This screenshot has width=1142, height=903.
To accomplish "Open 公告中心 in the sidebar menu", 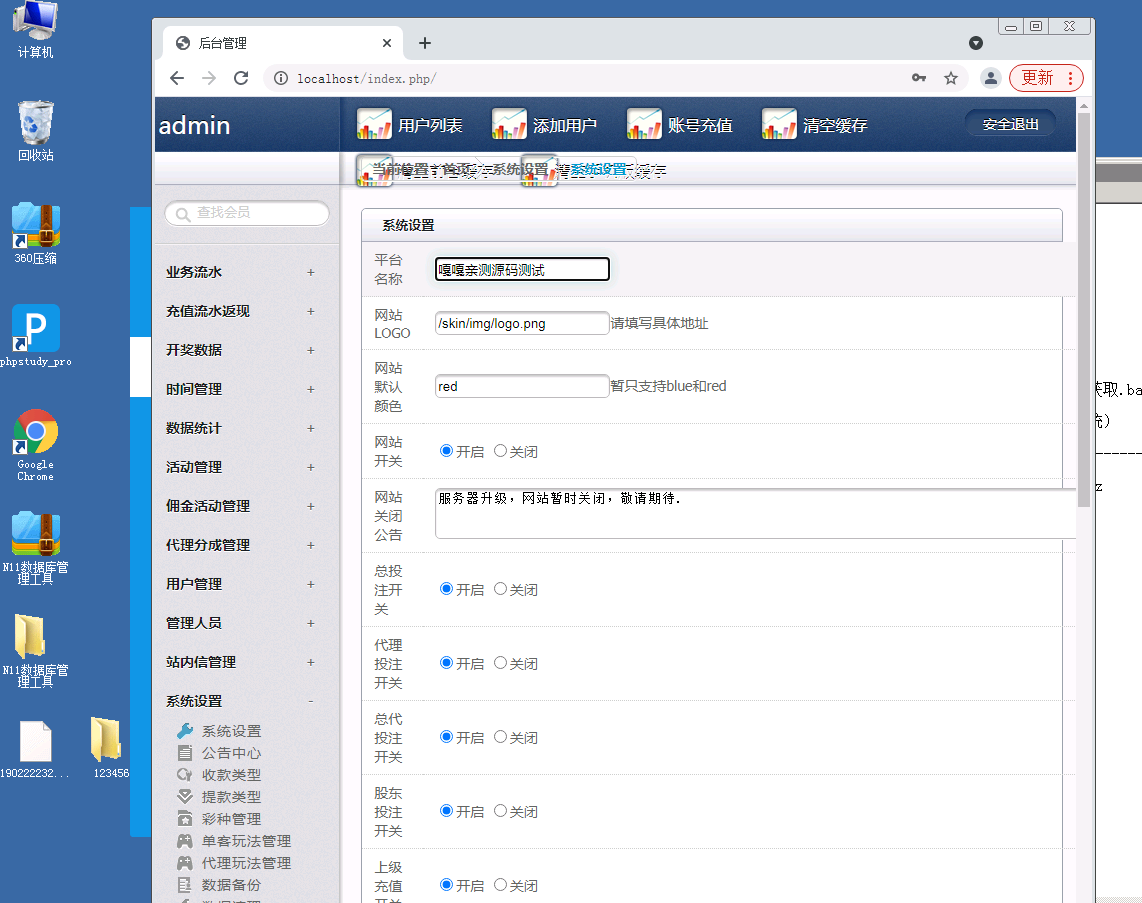I will click(230, 753).
